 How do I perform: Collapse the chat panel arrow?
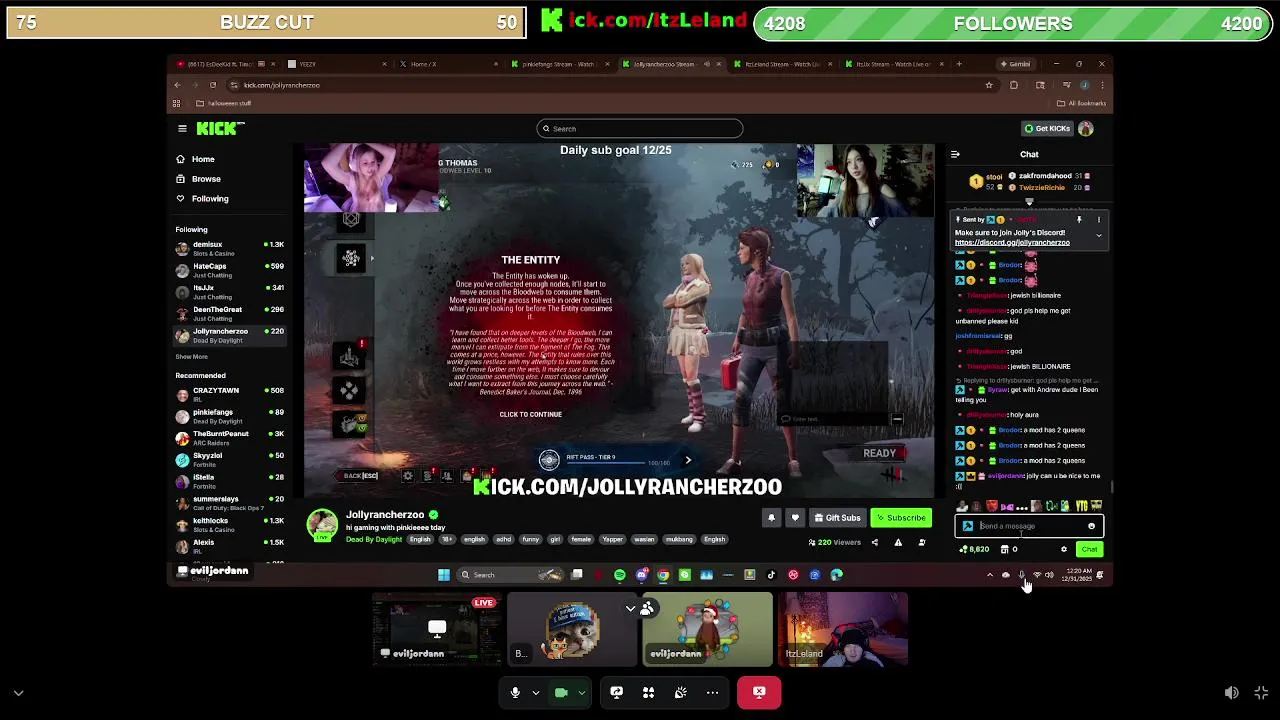coord(955,154)
